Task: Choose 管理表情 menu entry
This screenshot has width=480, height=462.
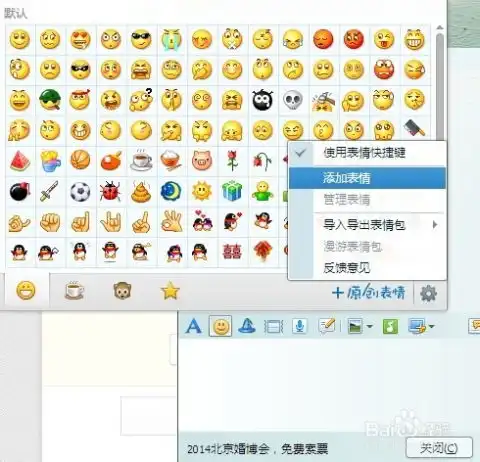Action: tap(367, 200)
